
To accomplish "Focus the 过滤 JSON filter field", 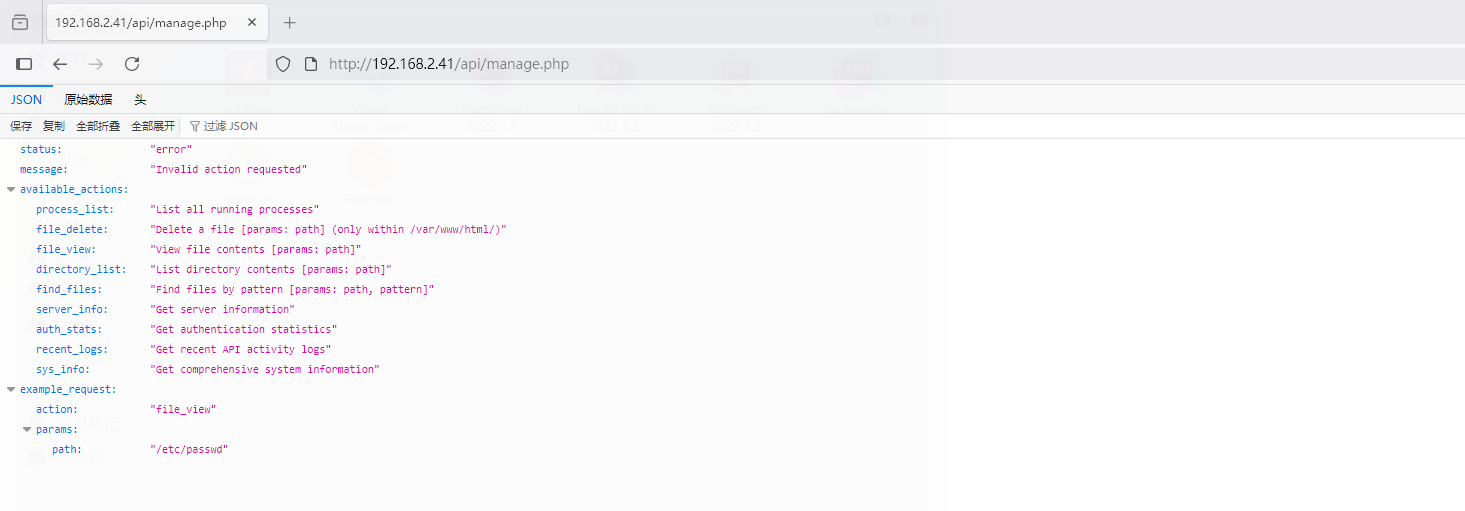I will pos(230,126).
